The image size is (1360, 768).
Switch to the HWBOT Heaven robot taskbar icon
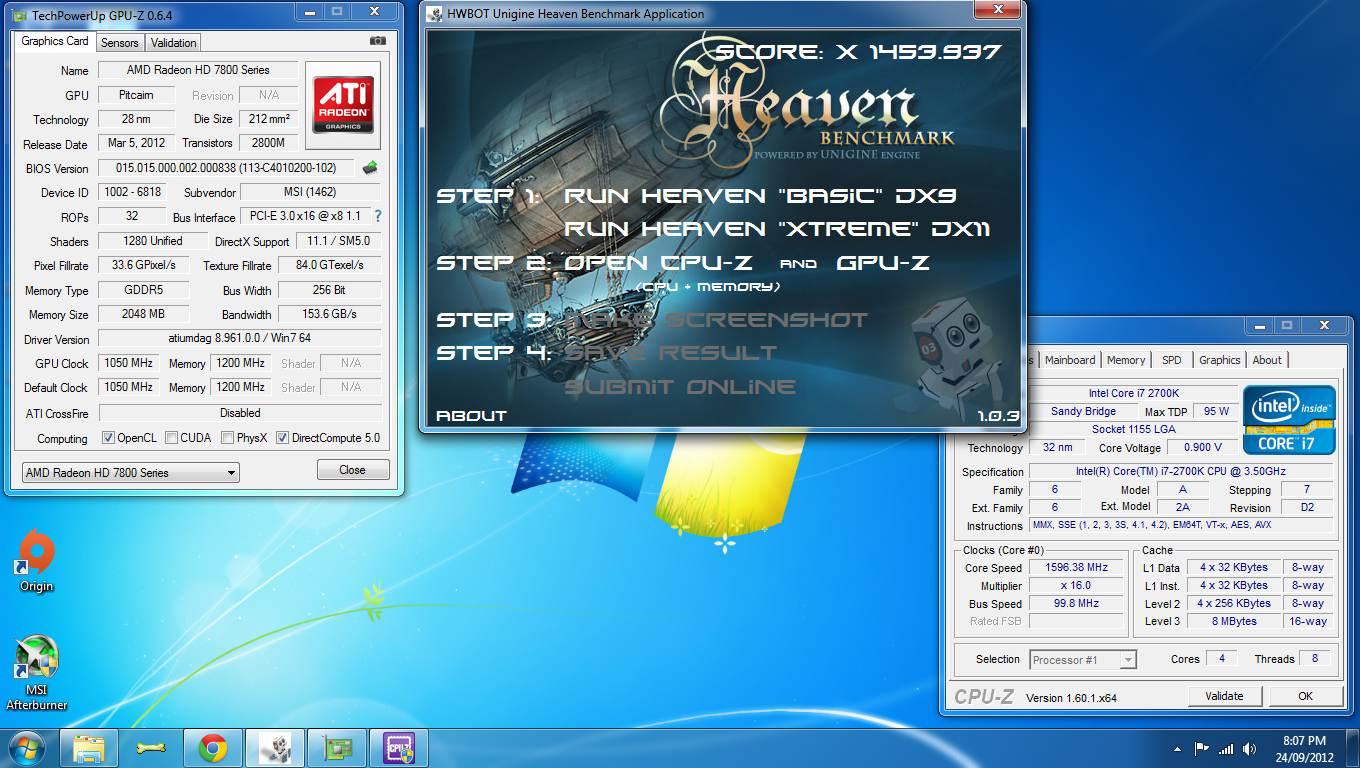pos(274,748)
